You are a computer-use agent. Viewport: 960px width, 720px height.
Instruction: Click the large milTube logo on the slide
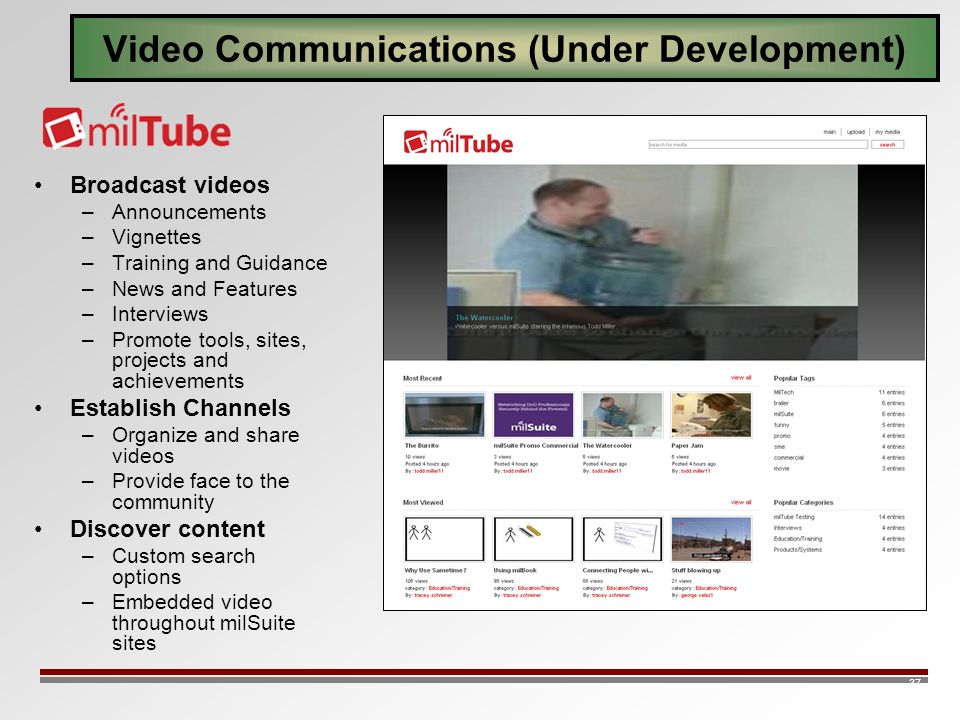137,127
